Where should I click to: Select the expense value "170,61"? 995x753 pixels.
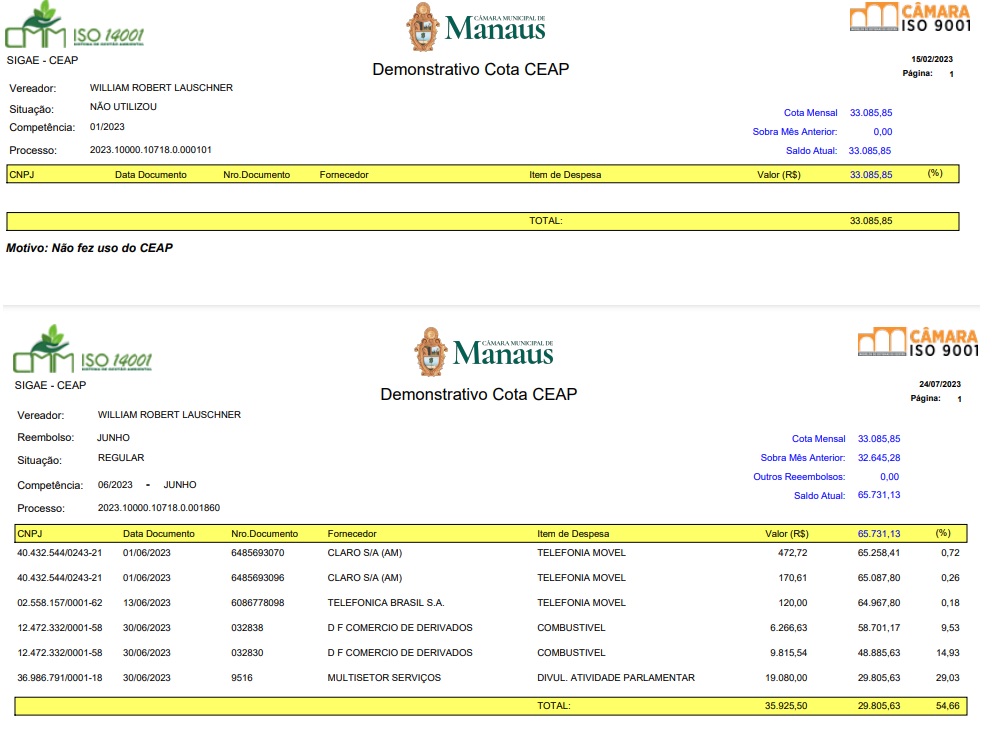click(793, 578)
